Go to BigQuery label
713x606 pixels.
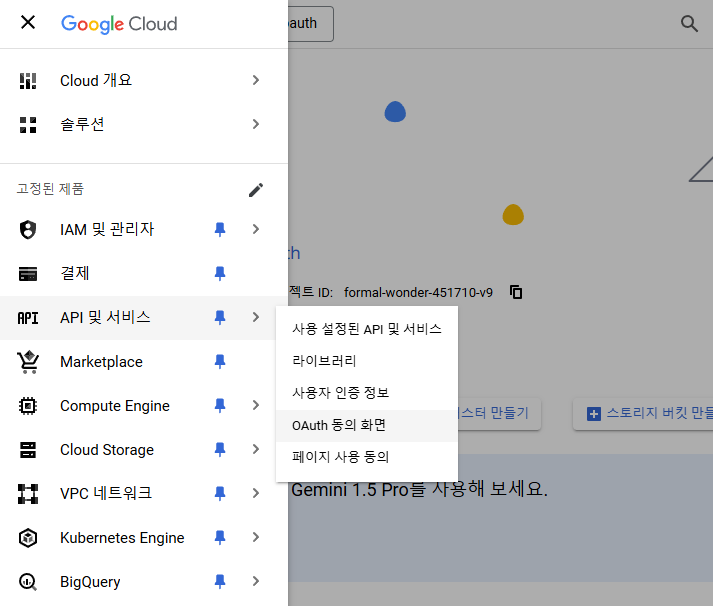pos(90,582)
